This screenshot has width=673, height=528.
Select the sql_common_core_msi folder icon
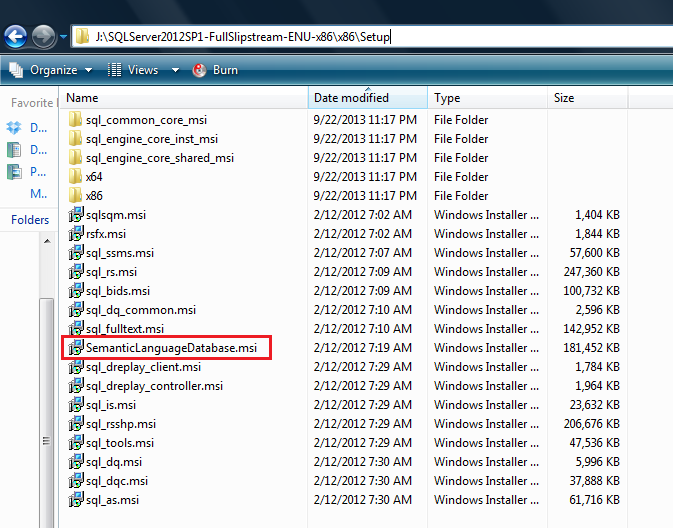click(x=75, y=120)
